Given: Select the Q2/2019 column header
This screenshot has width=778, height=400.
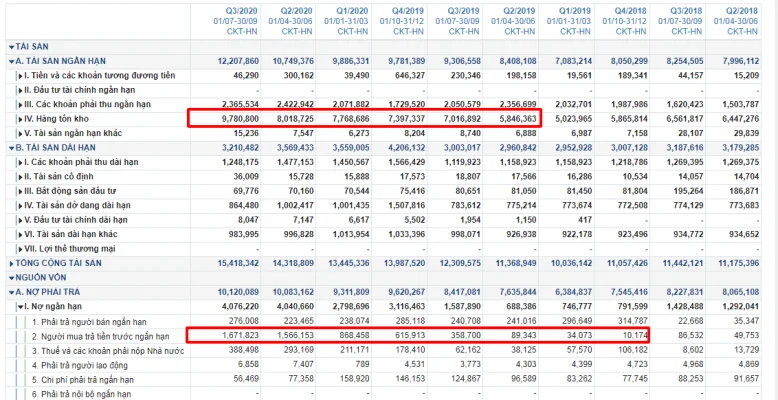Looking at the screenshot, I should 521,10.
